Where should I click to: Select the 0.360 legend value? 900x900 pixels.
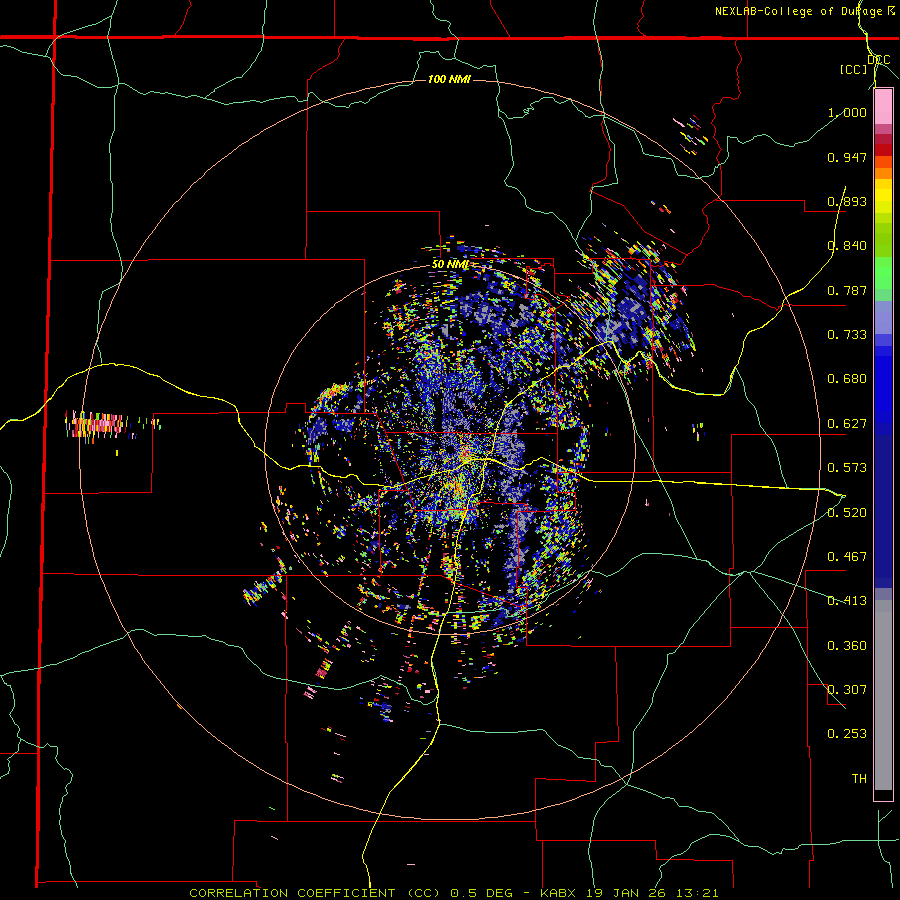(847, 646)
